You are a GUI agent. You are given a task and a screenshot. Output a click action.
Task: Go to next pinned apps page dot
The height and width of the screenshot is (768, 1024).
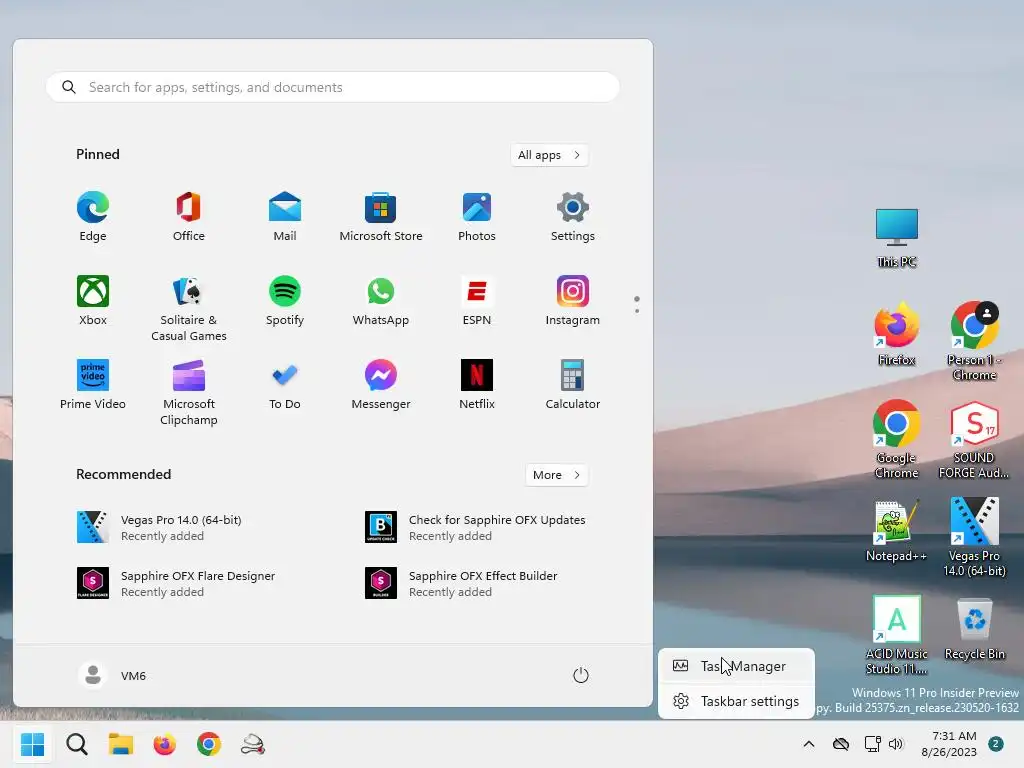point(637,311)
